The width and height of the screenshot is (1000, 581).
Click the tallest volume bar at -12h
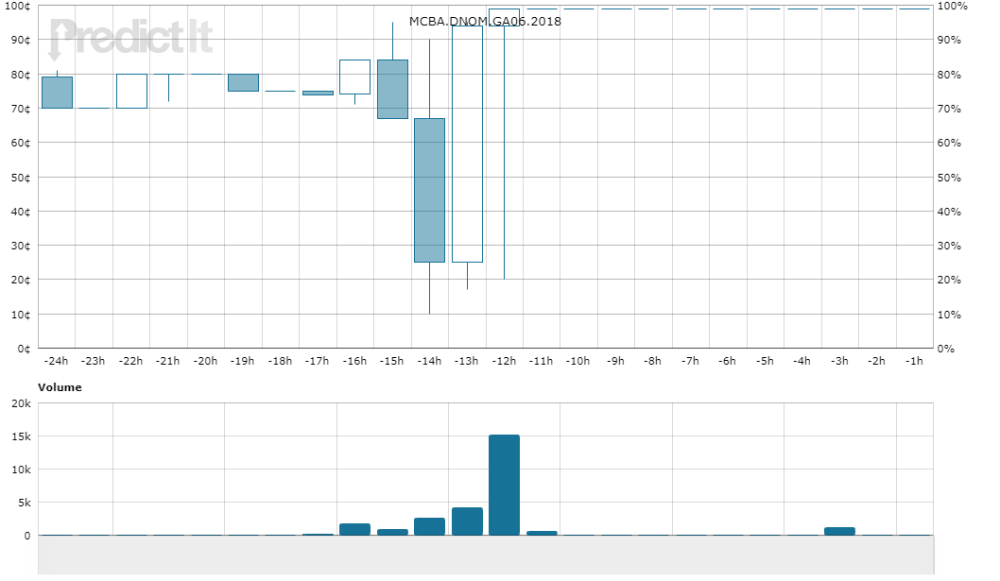point(504,485)
